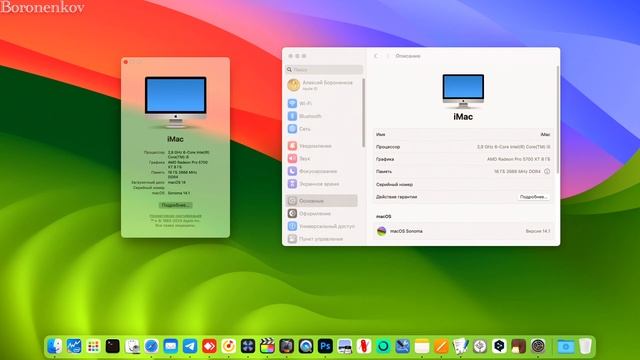Go forward with the Settings forward chevron
640x360 pixels.
tap(387, 56)
